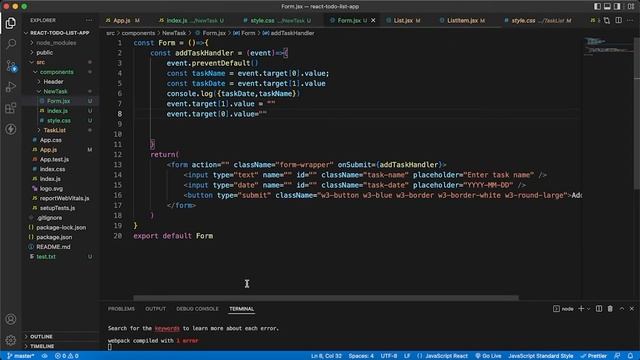Collapse REACT-TODO-LIST-APP root folder
The height and width of the screenshot is (360, 640).
[x=60, y=33]
